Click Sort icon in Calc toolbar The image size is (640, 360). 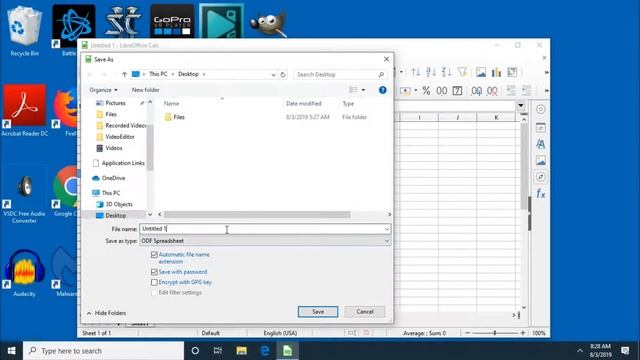coord(416,73)
